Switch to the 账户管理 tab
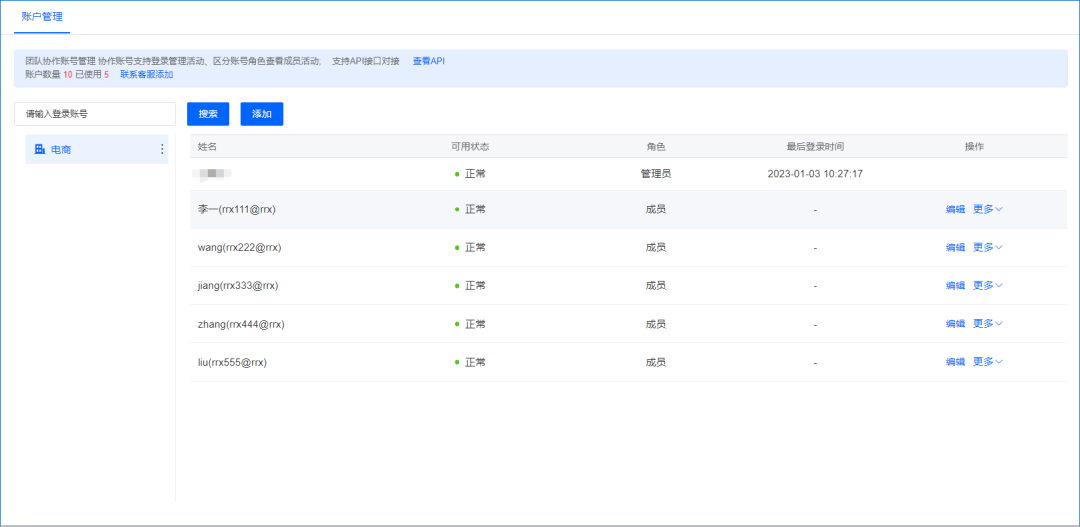This screenshot has height=527, width=1080. 42,15
